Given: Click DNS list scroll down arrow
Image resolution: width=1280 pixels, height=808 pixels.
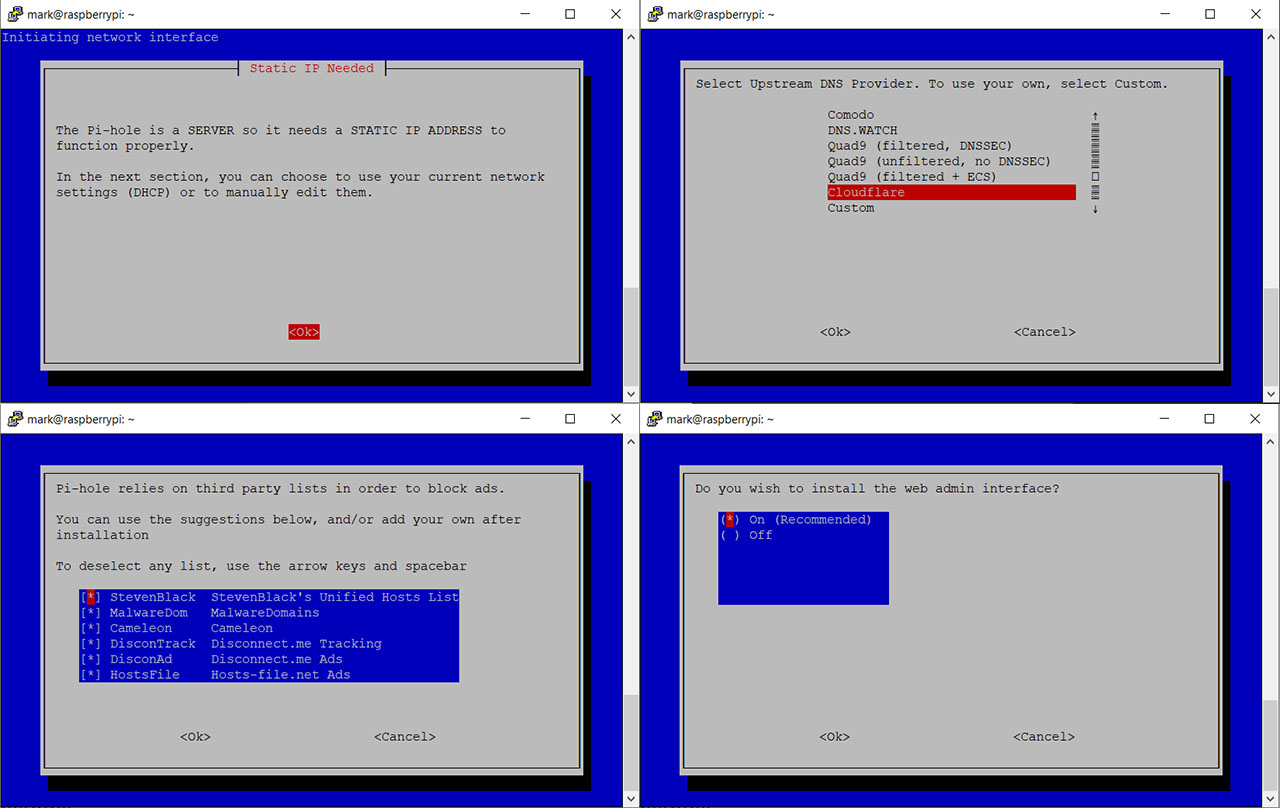Looking at the screenshot, I should click(x=1096, y=208).
